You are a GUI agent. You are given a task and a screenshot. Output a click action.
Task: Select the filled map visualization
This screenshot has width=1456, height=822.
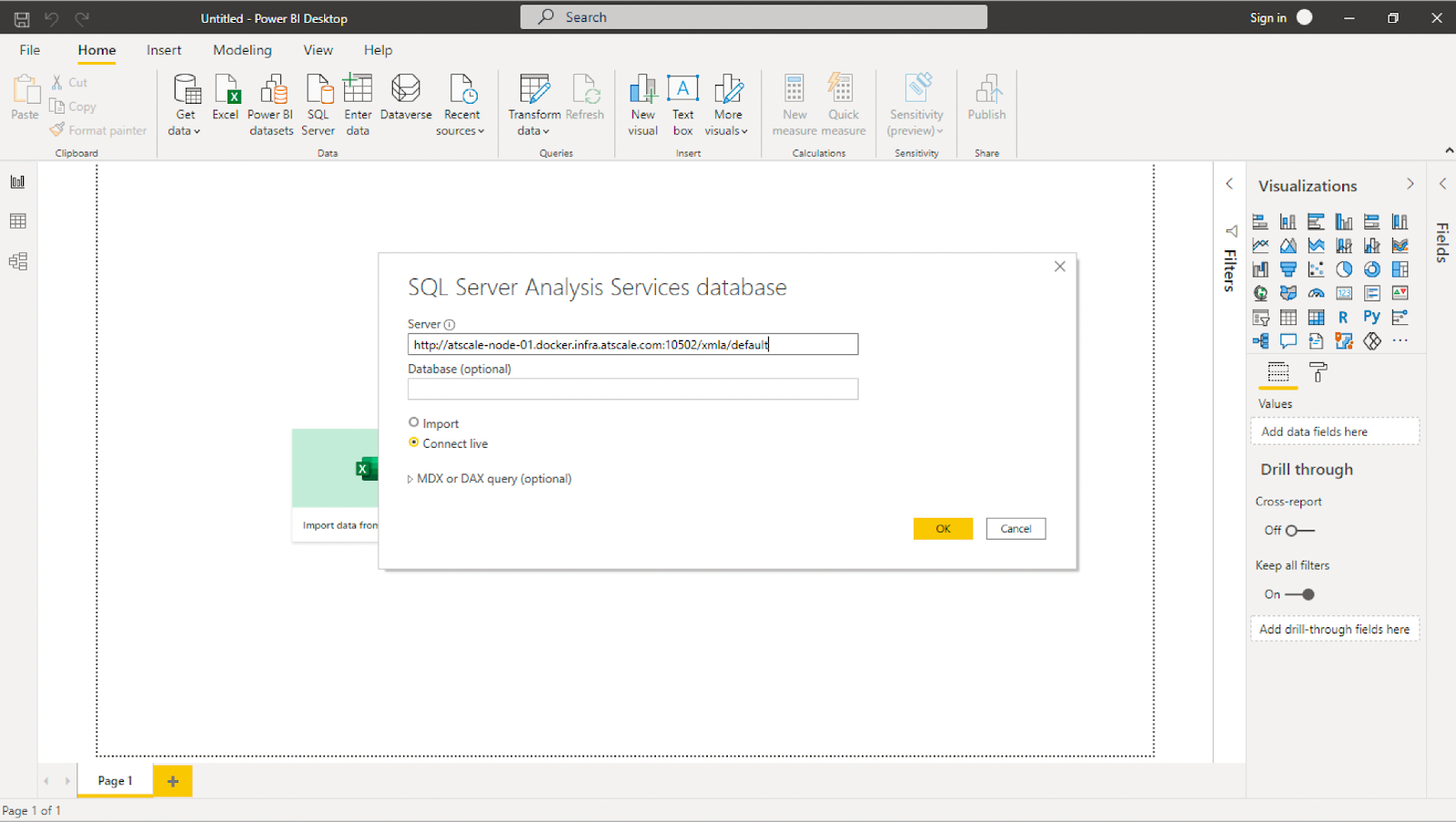[x=1289, y=293]
